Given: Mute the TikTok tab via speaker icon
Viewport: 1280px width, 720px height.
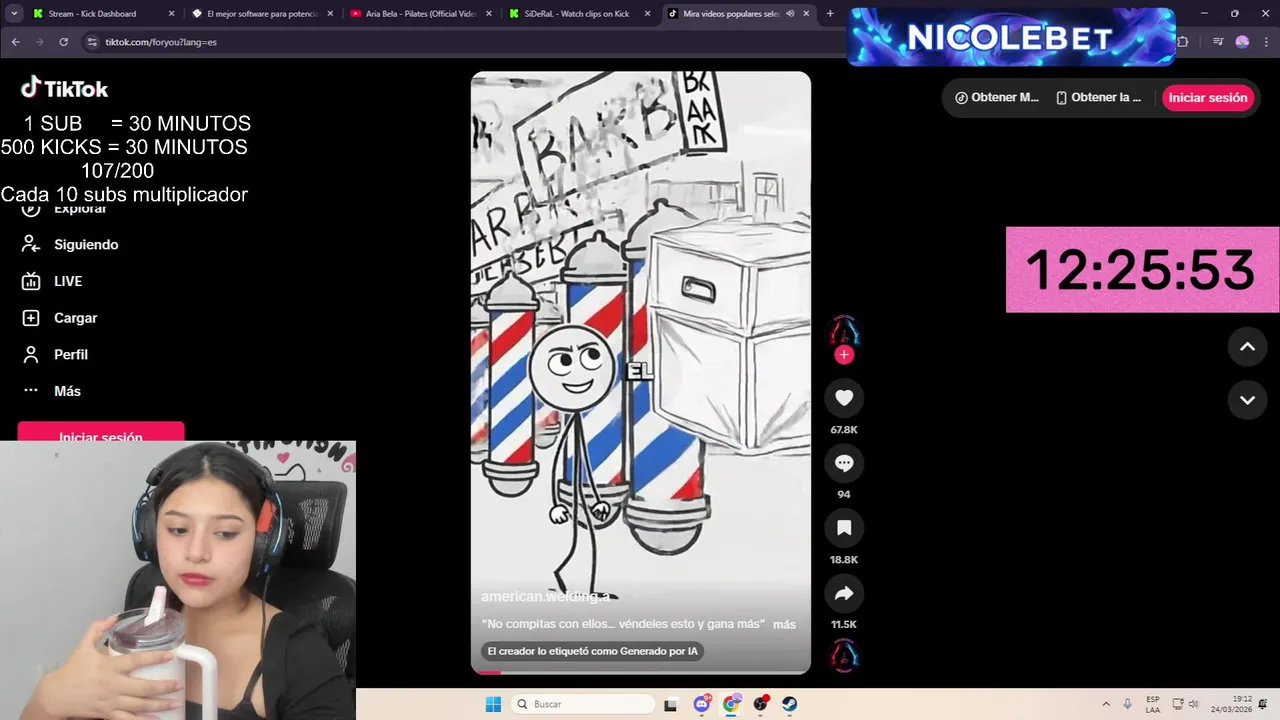Looking at the screenshot, I should 790,14.
